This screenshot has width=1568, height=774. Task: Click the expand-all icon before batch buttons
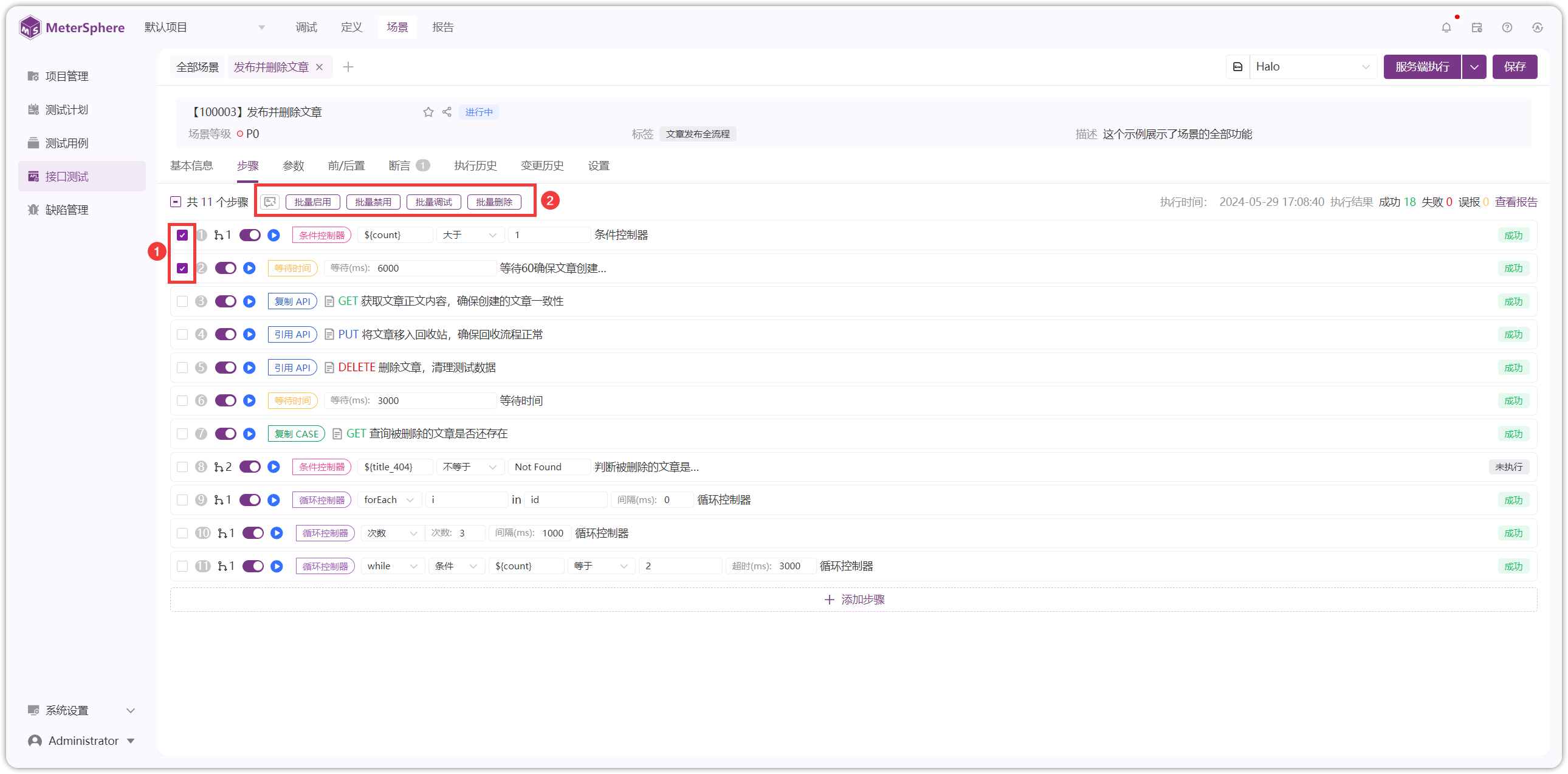point(270,202)
